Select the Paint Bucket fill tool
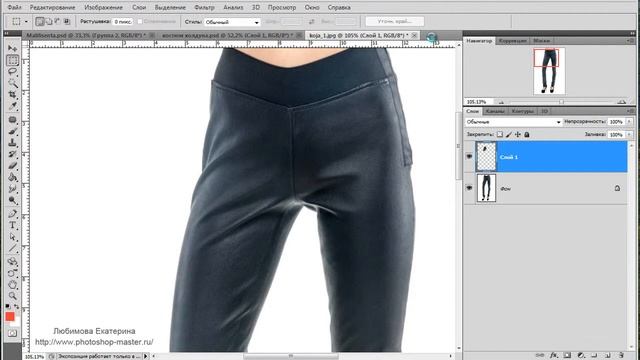 pos(12,177)
